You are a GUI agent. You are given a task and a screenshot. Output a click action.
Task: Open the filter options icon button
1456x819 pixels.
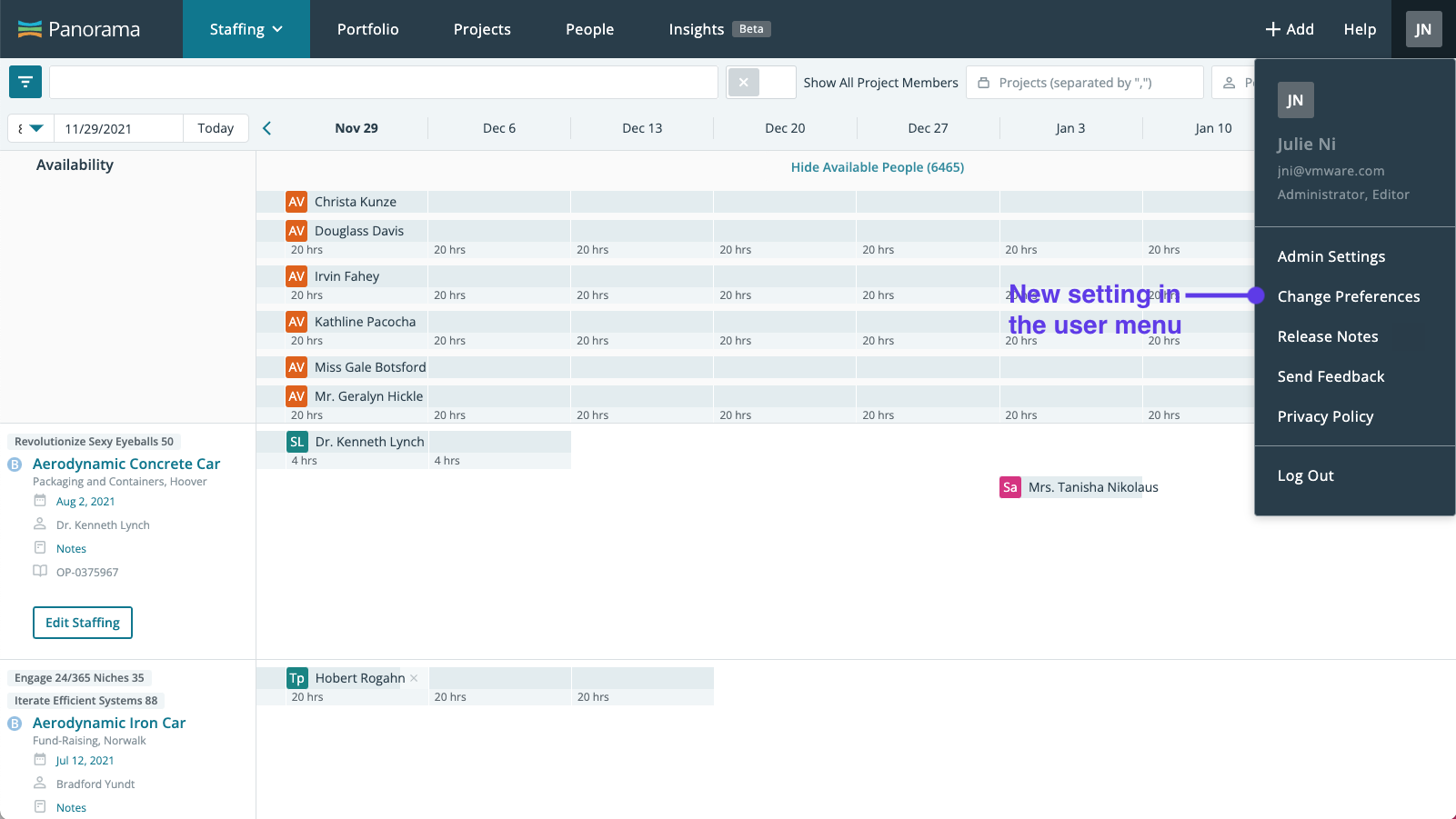(25, 82)
